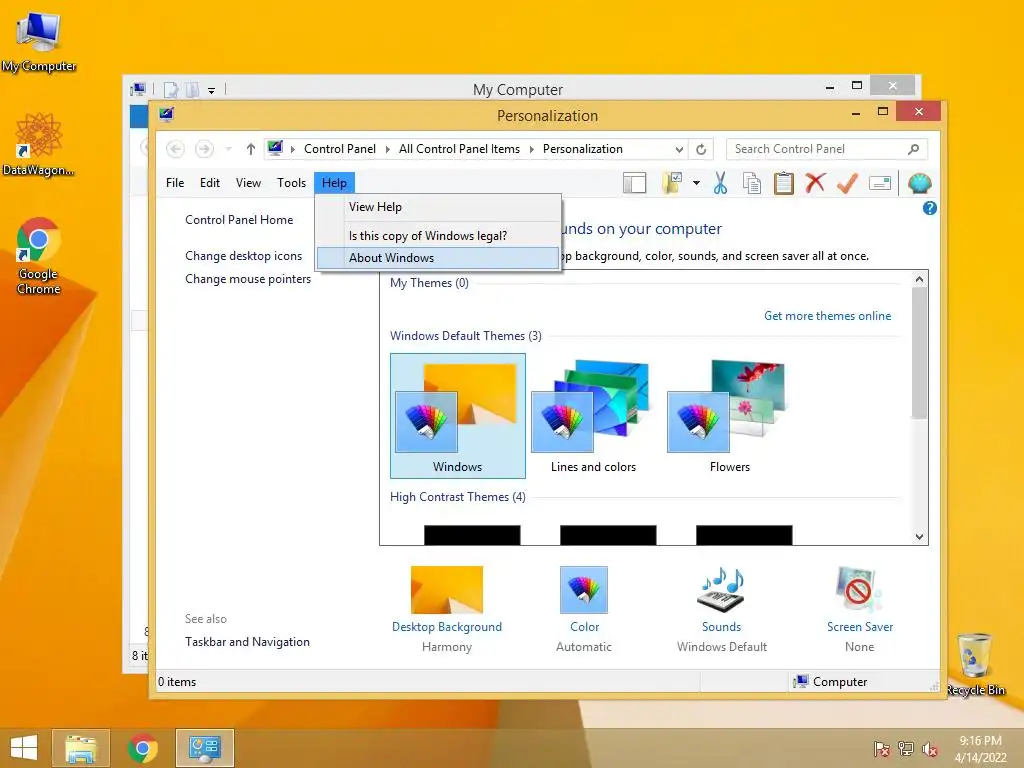Select View Help menu entry
The height and width of the screenshot is (768, 1024).
click(438, 207)
